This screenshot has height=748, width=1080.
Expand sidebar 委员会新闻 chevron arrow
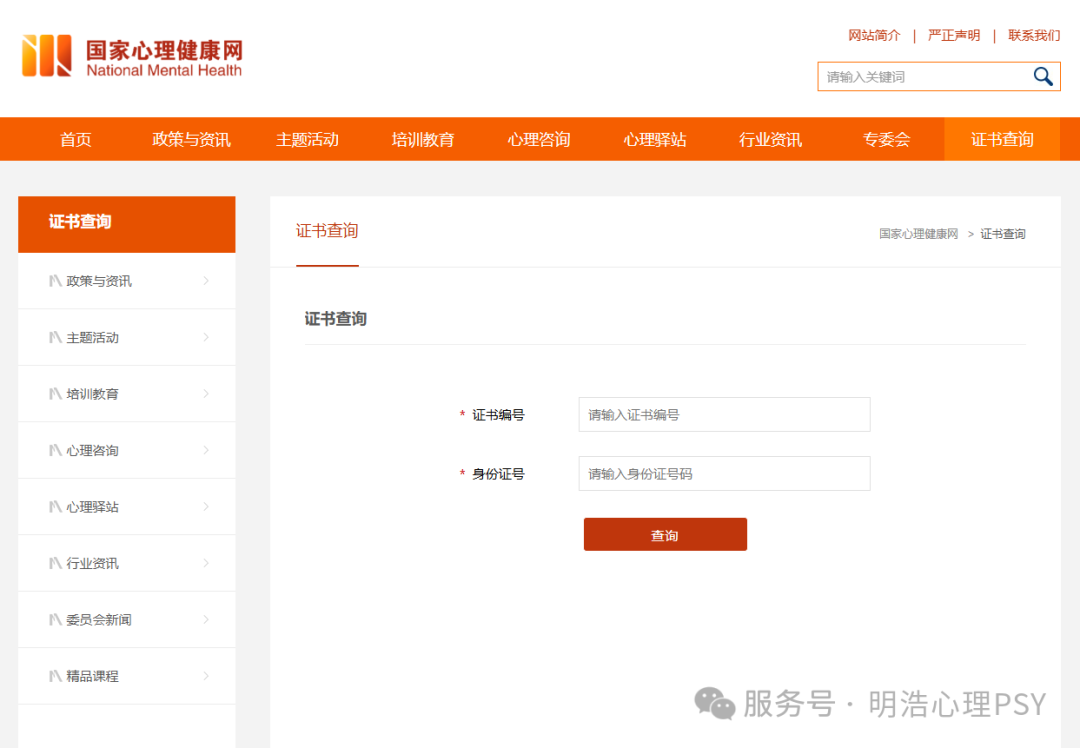[x=206, y=620]
